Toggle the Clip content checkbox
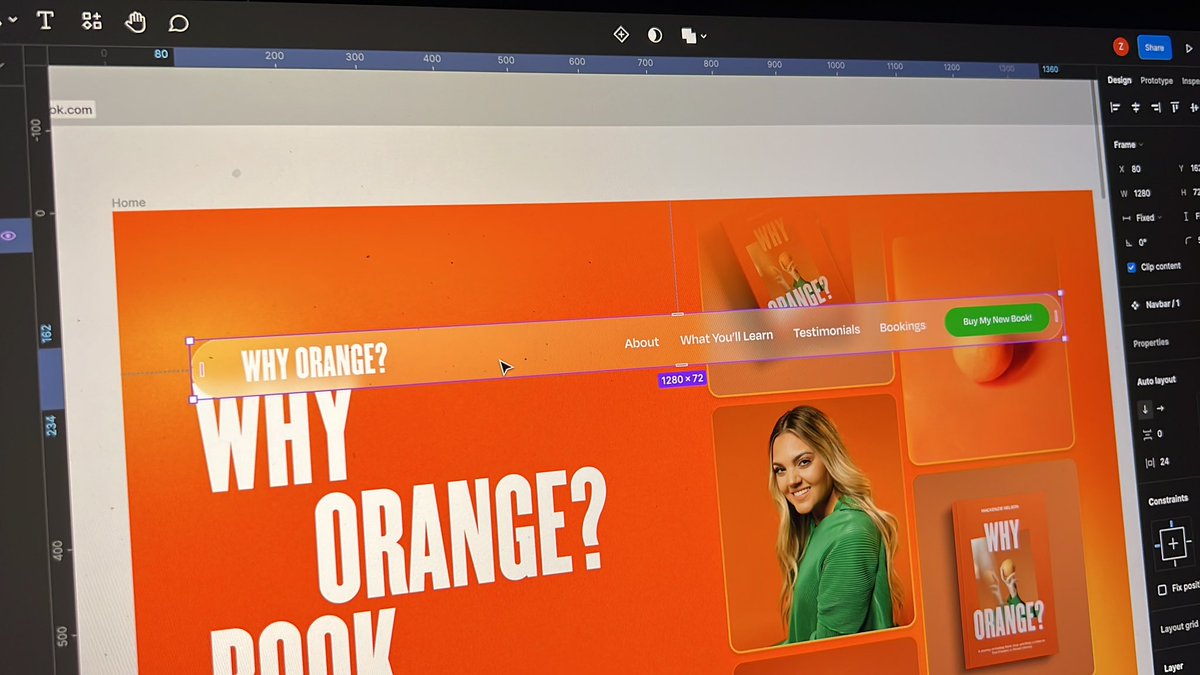The image size is (1200, 675). coord(1131,267)
